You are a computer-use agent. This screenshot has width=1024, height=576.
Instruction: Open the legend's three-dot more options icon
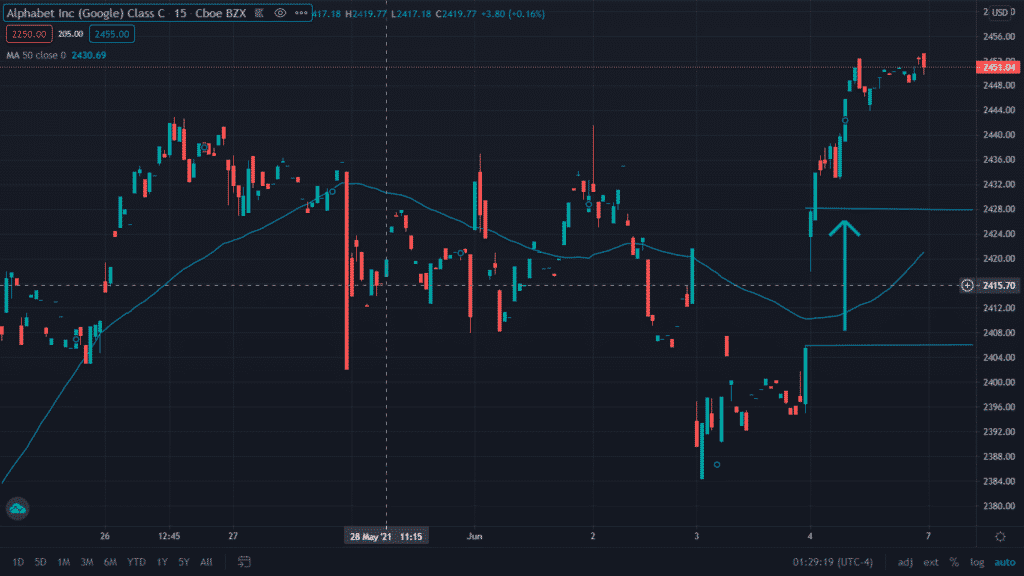[301, 13]
